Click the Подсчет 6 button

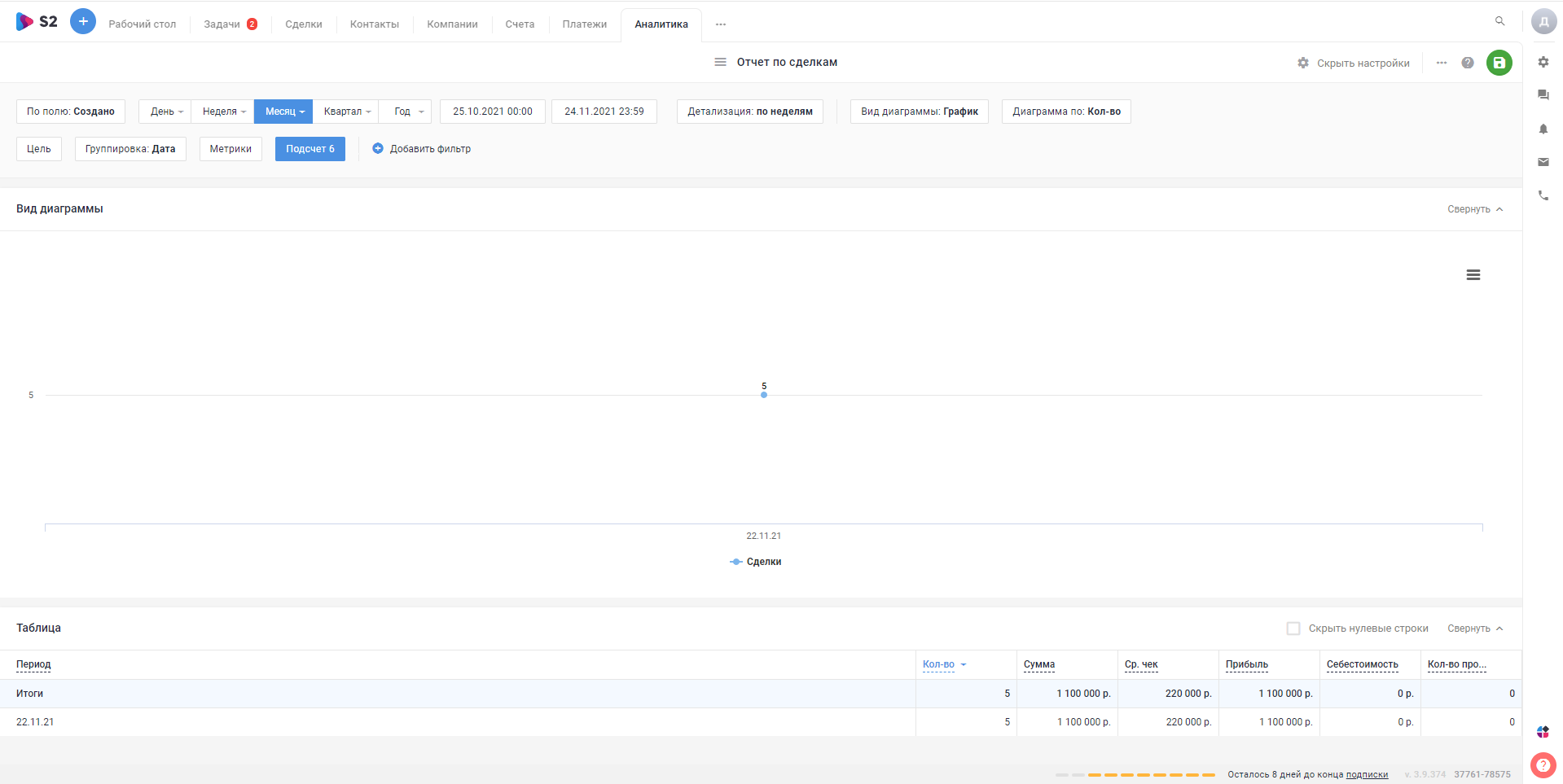310,149
